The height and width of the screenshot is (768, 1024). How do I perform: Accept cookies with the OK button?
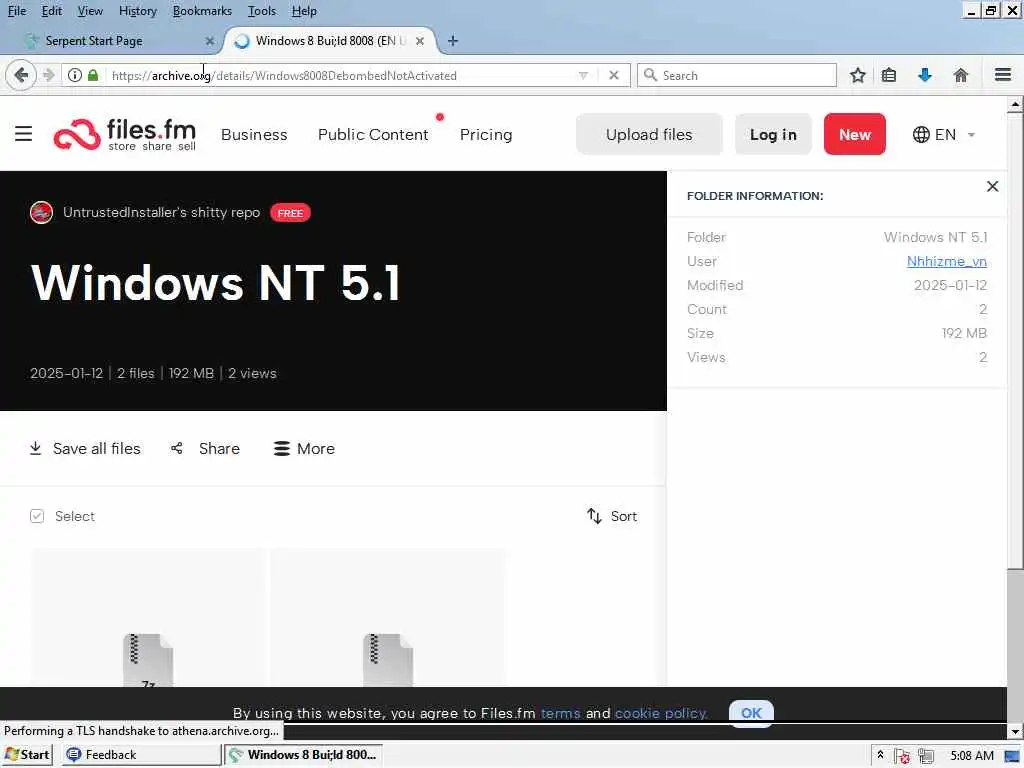point(751,712)
